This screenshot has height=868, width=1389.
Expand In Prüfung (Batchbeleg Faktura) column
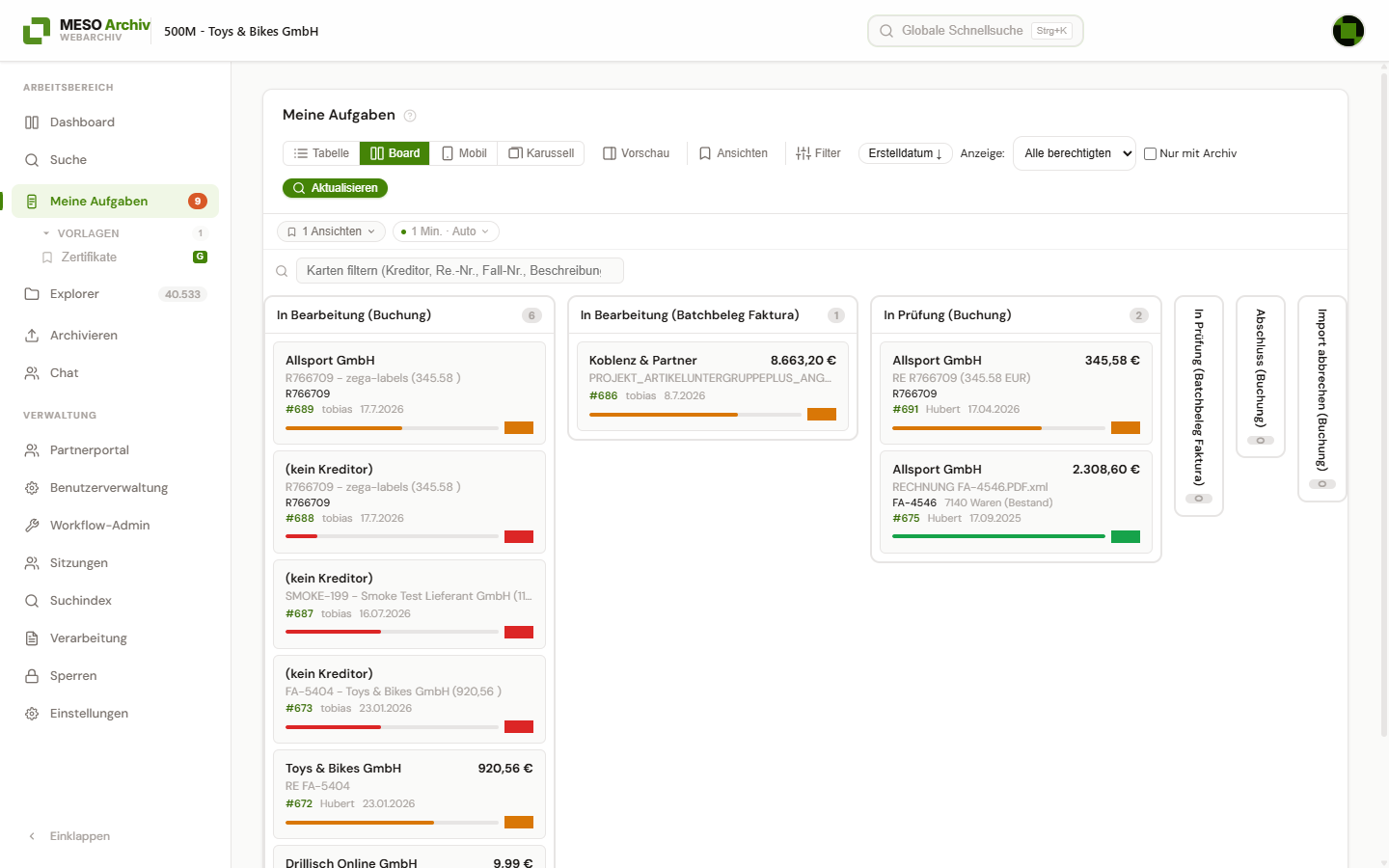pyautogui.click(x=1199, y=405)
